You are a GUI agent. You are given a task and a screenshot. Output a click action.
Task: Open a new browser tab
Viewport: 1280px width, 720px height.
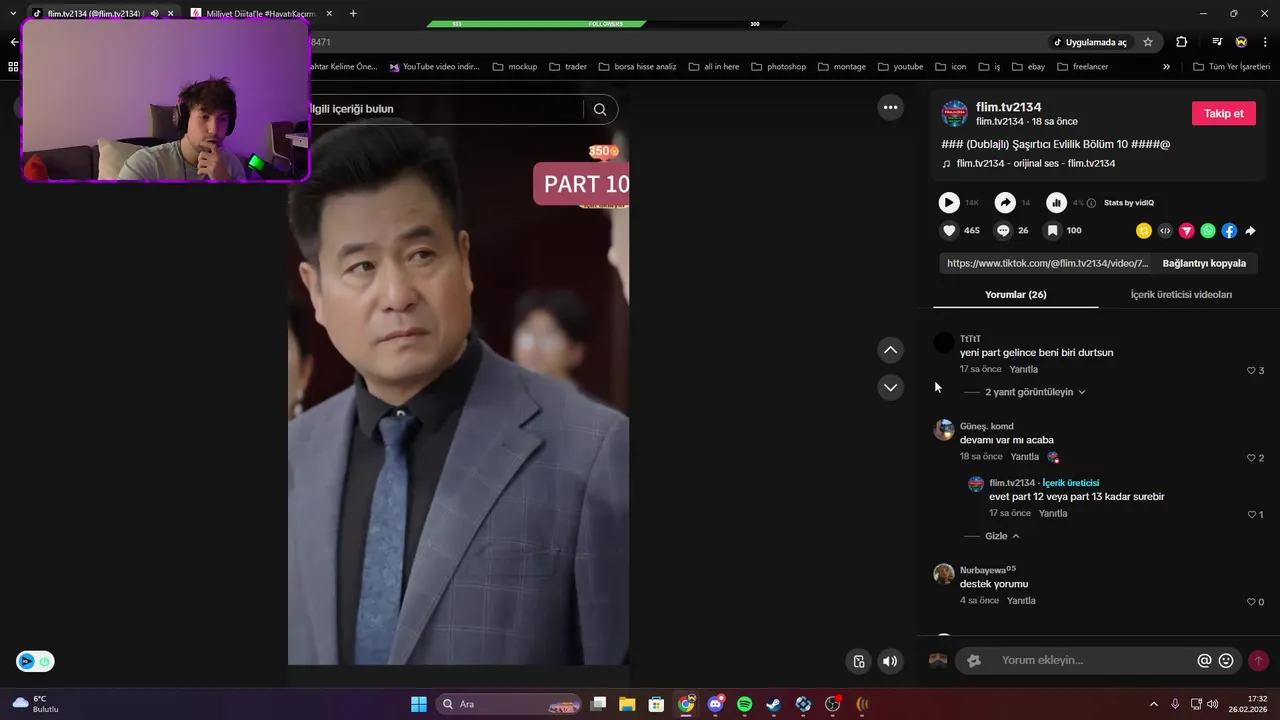[353, 13]
